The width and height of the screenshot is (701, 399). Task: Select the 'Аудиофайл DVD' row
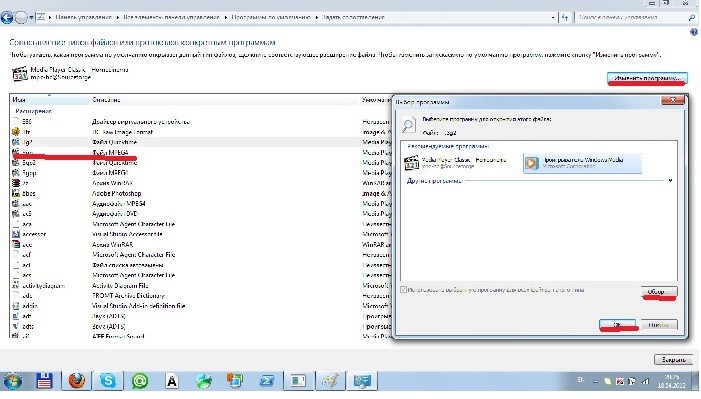tap(200, 214)
